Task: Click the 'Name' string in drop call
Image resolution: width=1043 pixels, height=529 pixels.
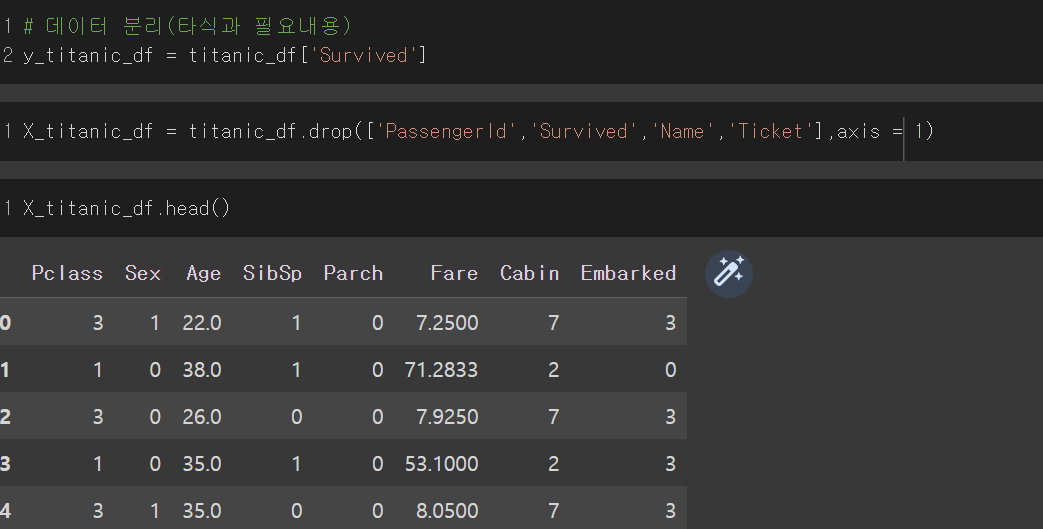Action: [x=683, y=132]
